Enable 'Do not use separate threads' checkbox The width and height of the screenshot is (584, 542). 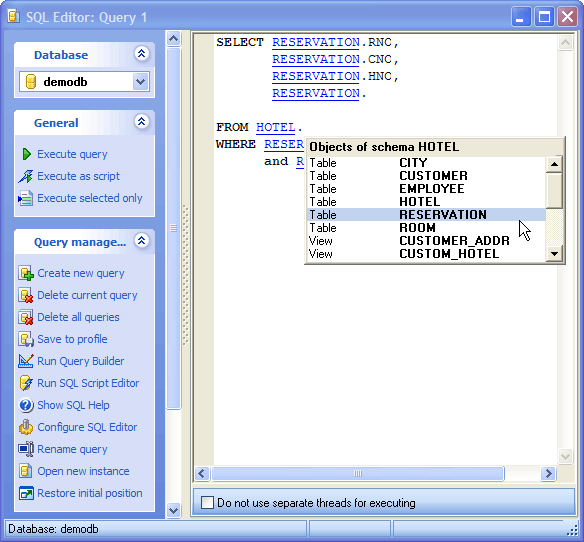[x=207, y=503]
